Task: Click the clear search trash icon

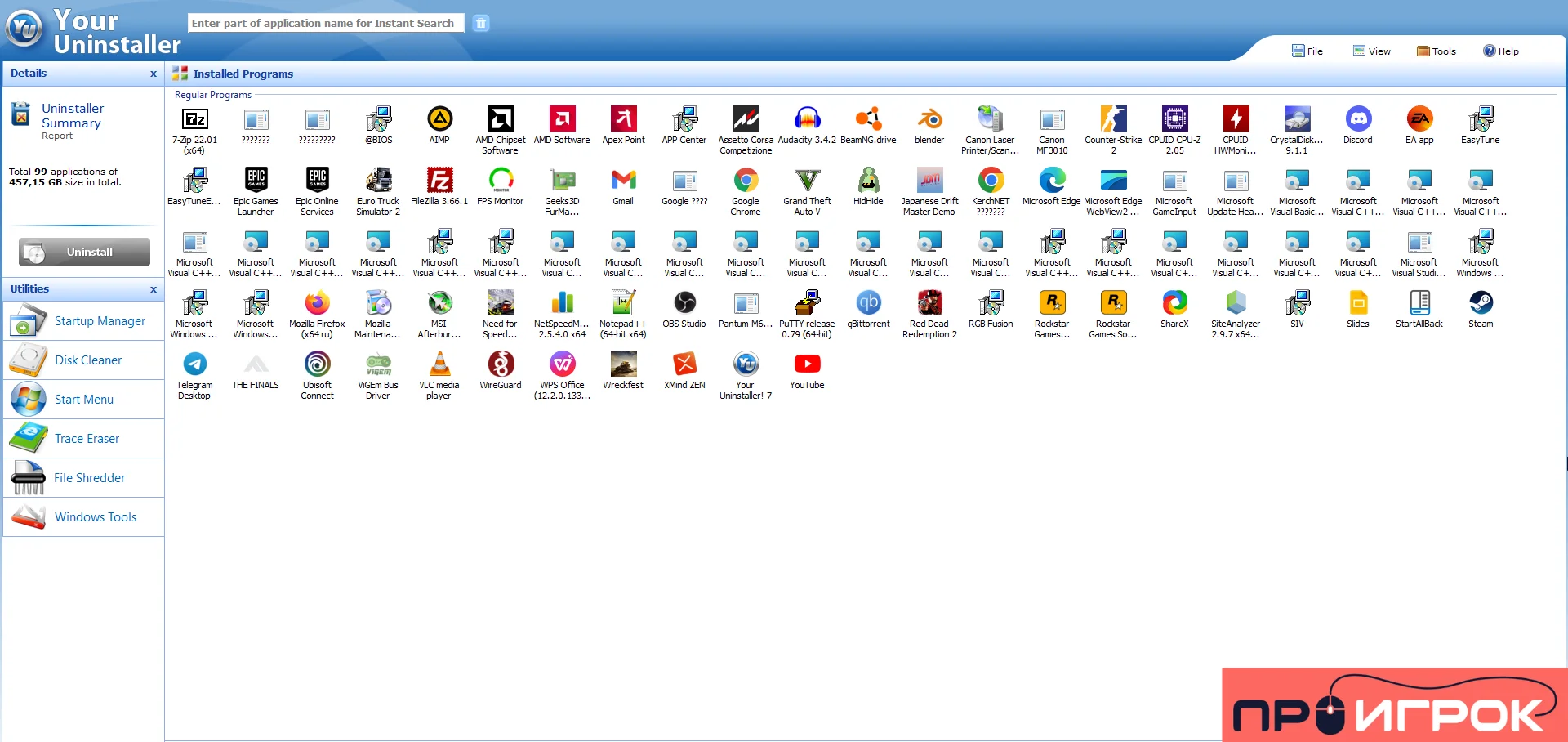Action: [x=481, y=23]
